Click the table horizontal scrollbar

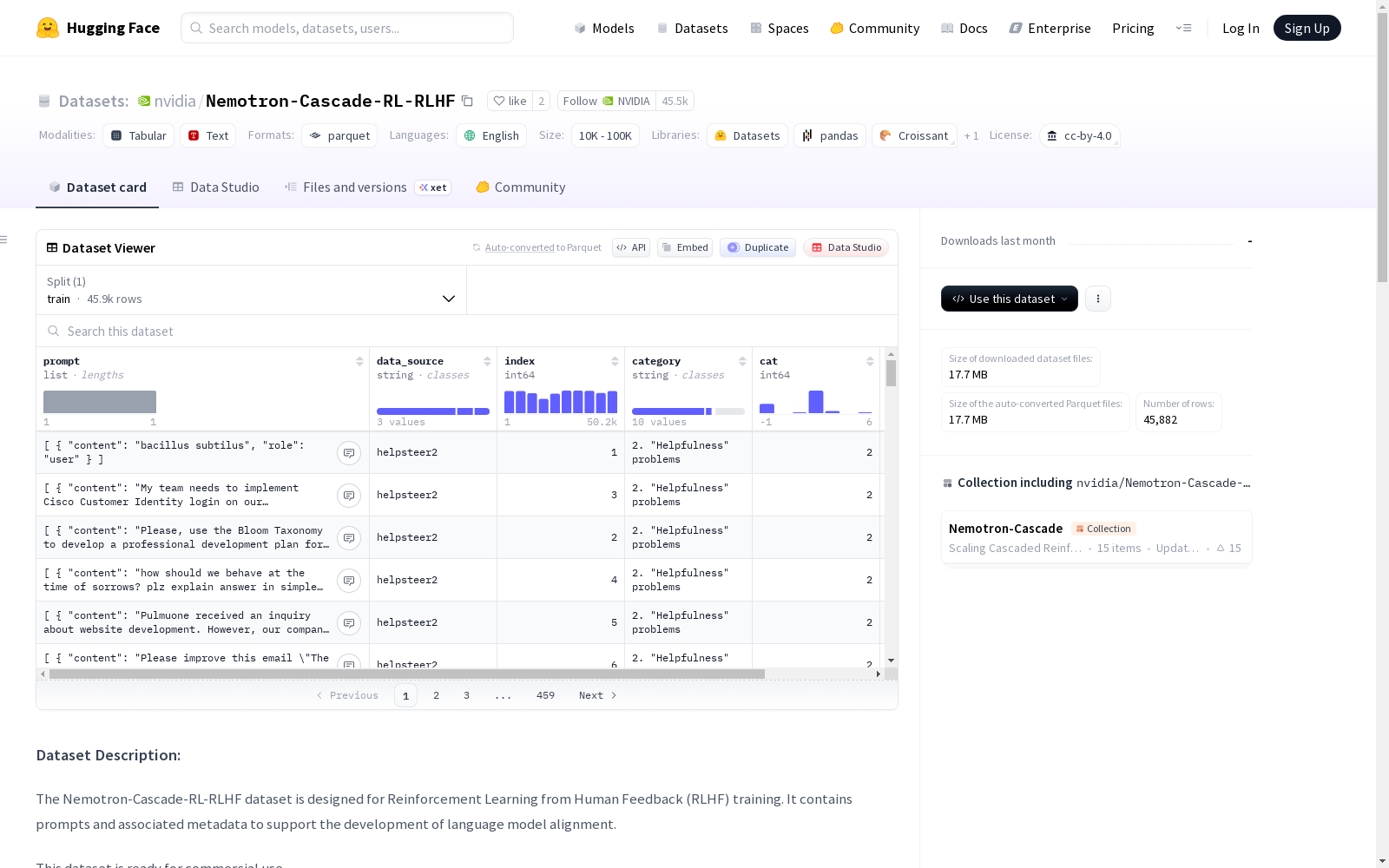pyautogui.click(x=407, y=674)
